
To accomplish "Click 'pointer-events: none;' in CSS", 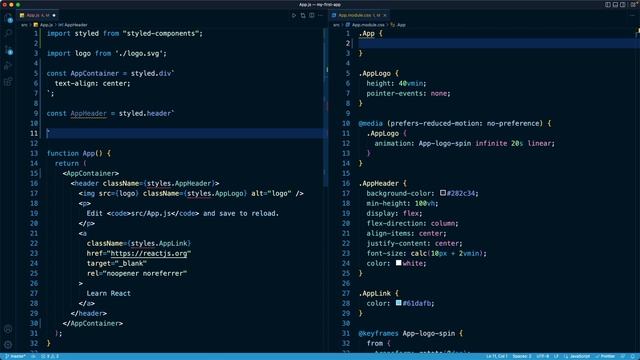I will (x=408, y=93).
